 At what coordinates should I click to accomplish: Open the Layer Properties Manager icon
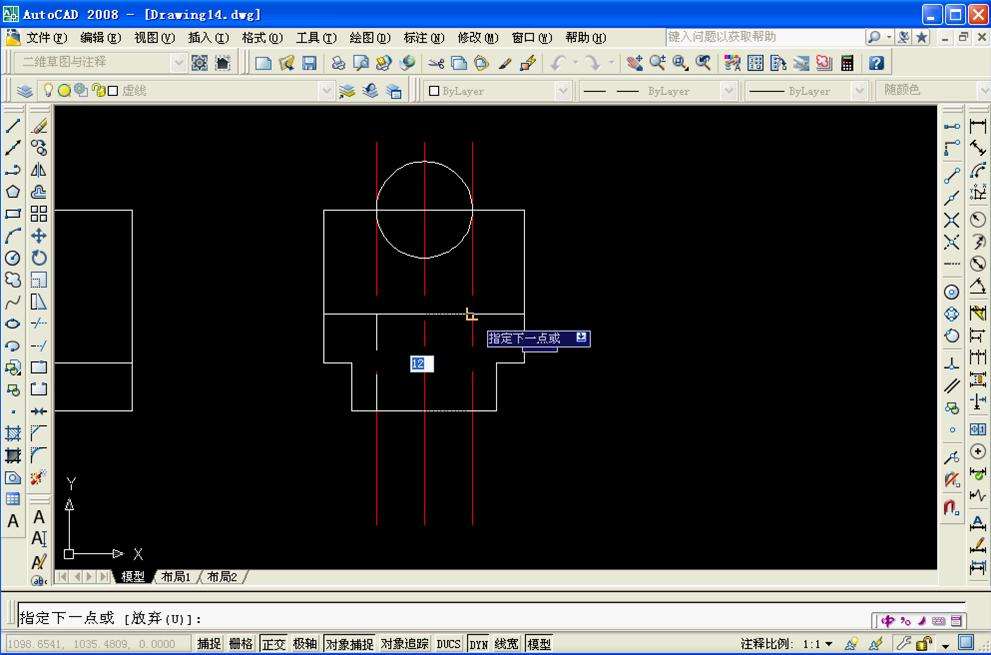[x=25, y=91]
